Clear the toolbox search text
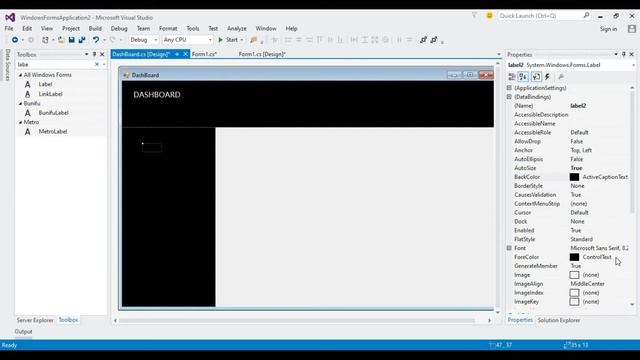Viewport: 640px width, 360px height. (97, 64)
